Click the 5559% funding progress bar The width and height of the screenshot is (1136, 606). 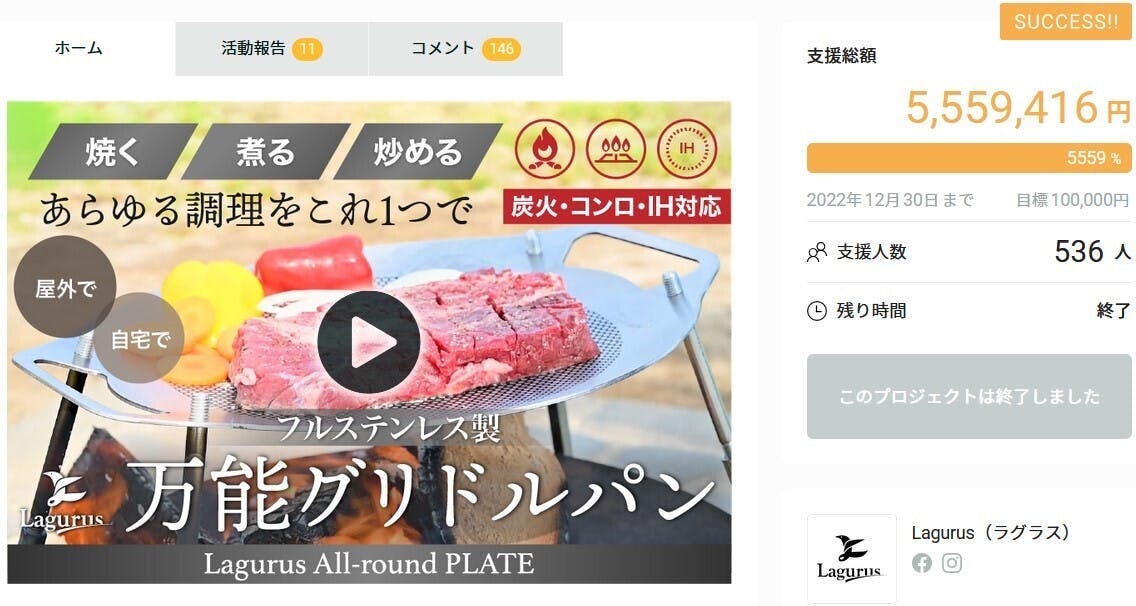coord(969,158)
